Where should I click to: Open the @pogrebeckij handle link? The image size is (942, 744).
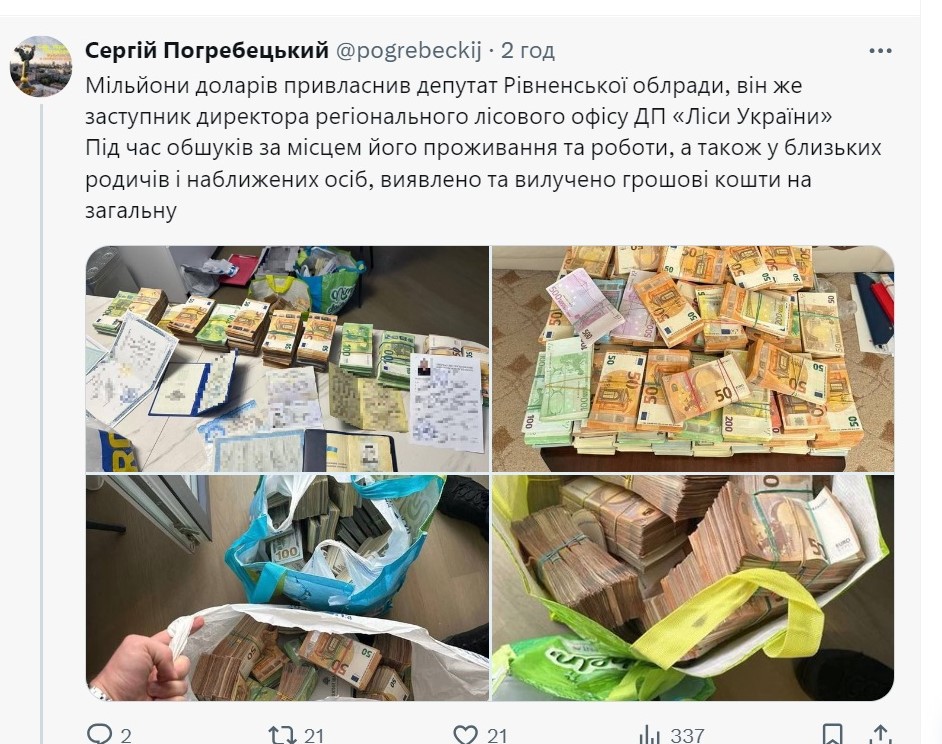(408, 50)
